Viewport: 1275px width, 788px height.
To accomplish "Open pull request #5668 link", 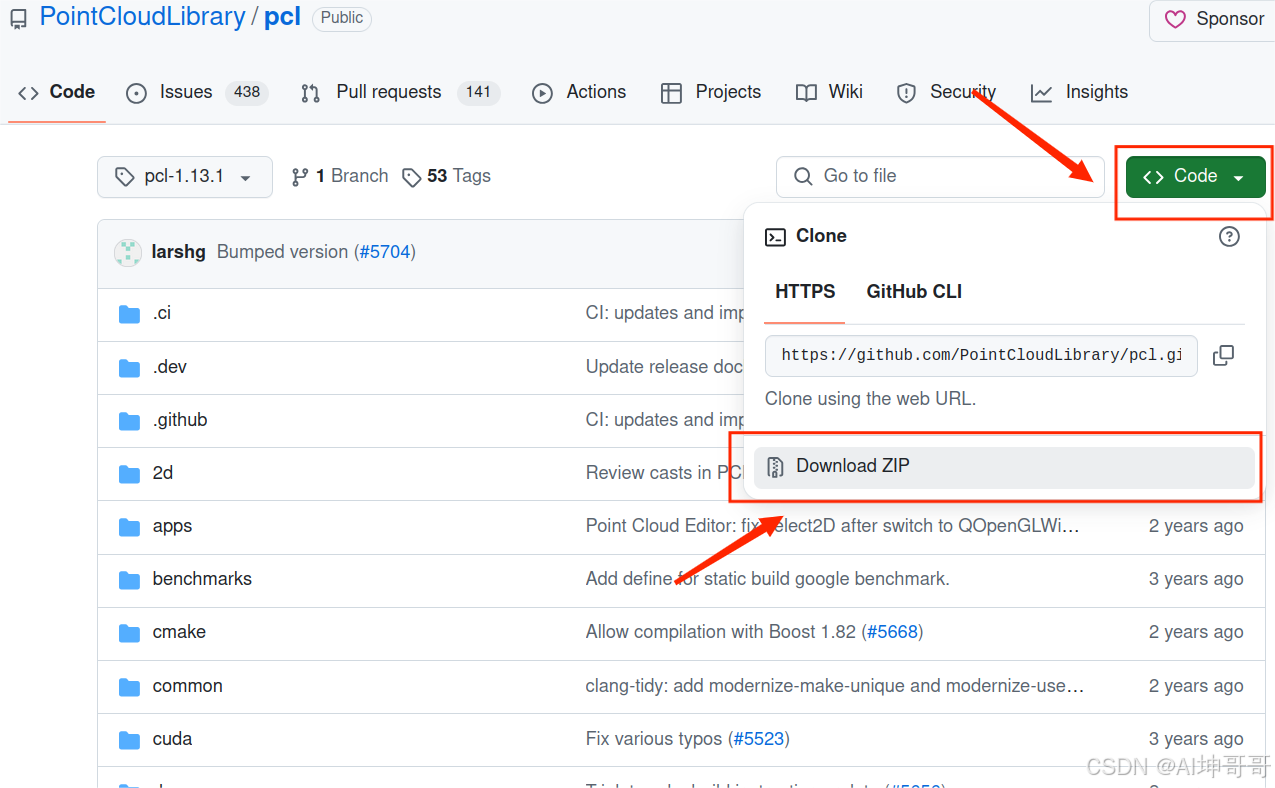I will 892,632.
